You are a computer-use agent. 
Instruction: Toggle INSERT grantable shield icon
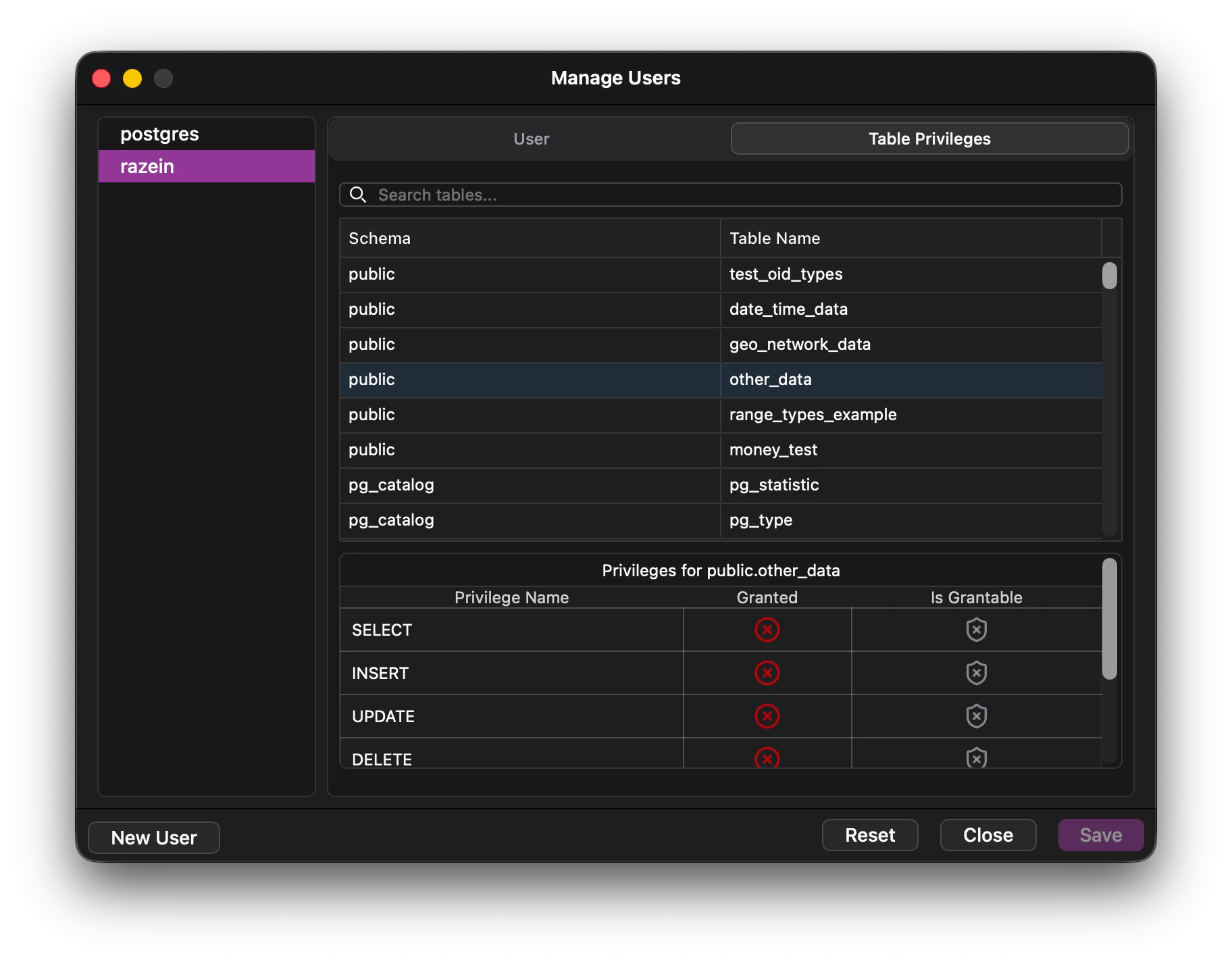(x=976, y=673)
